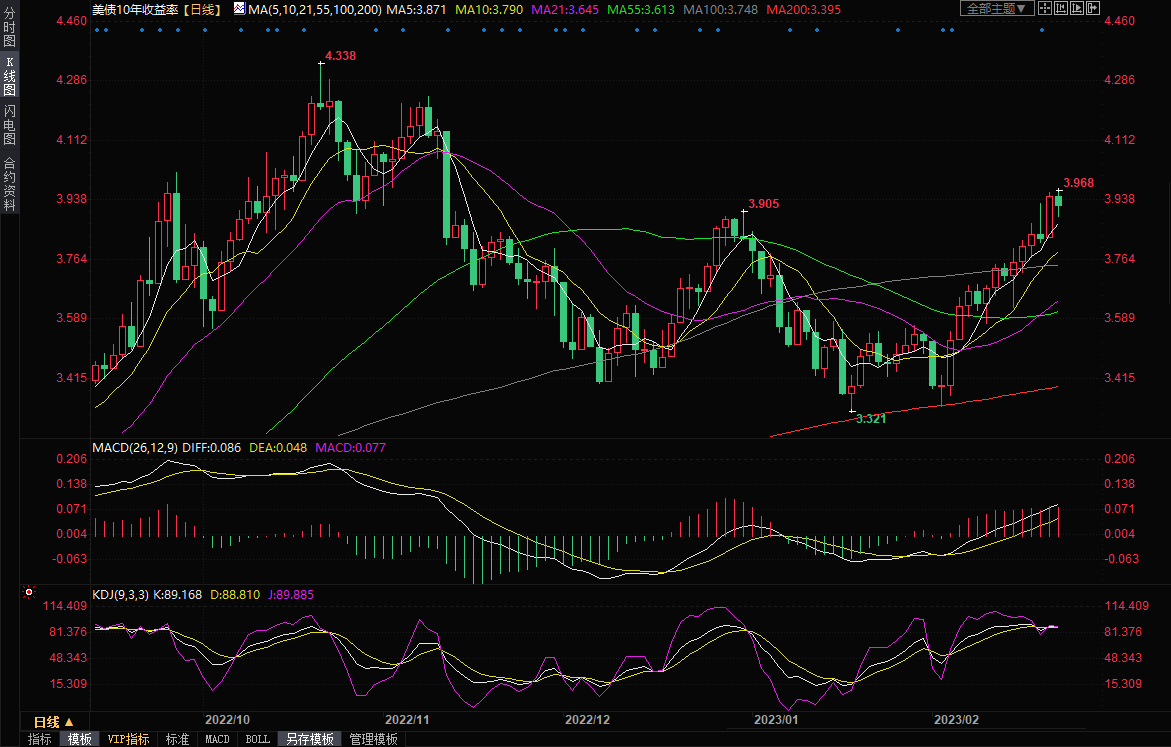The height and width of the screenshot is (747, 1171).
Task: Select the K线图 sidebar tab
Action: [x=9, y=75]
